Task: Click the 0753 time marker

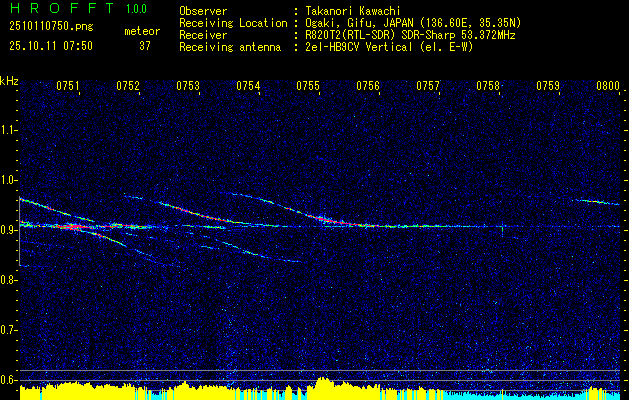Action: (x=188, y=85)
